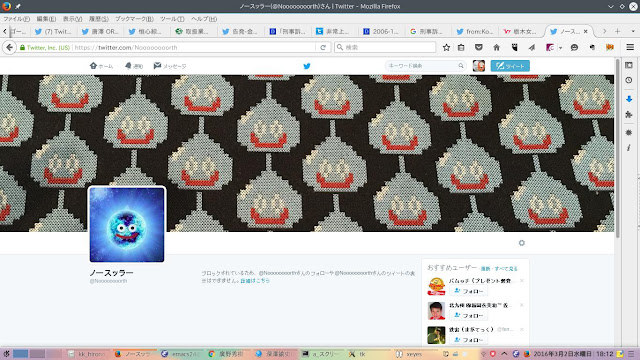
Task: Dismiss second suggested user with X
Action: click(x=522, y=305)
